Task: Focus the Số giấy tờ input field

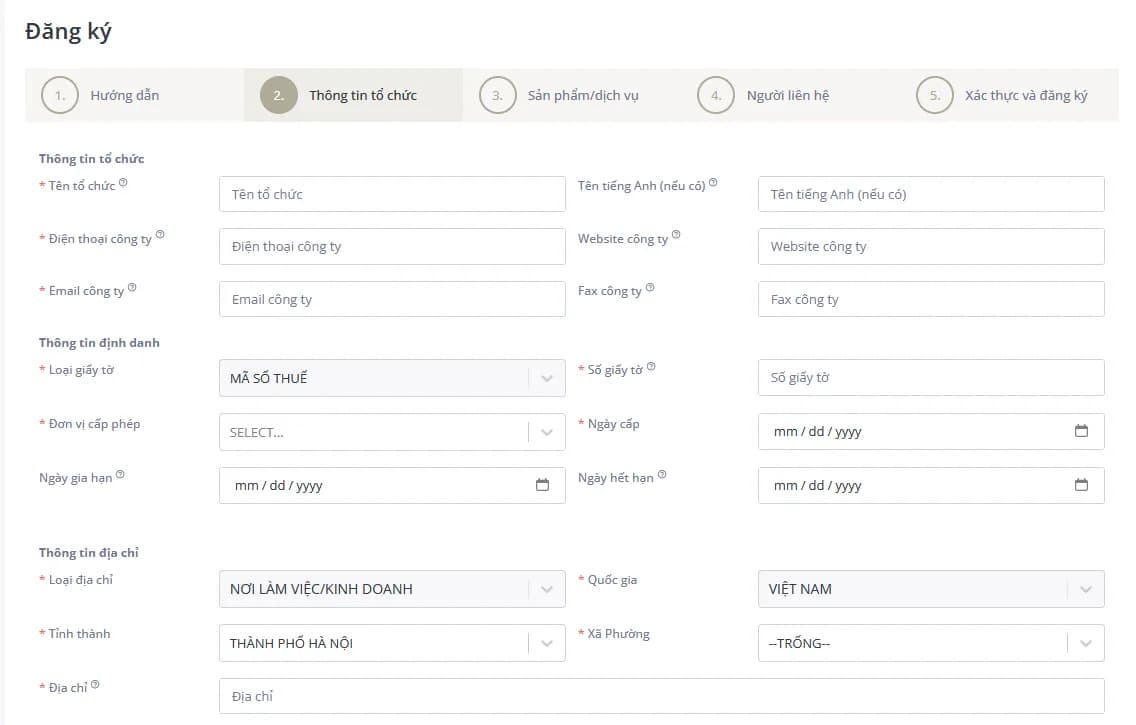Action: [931, 377]
